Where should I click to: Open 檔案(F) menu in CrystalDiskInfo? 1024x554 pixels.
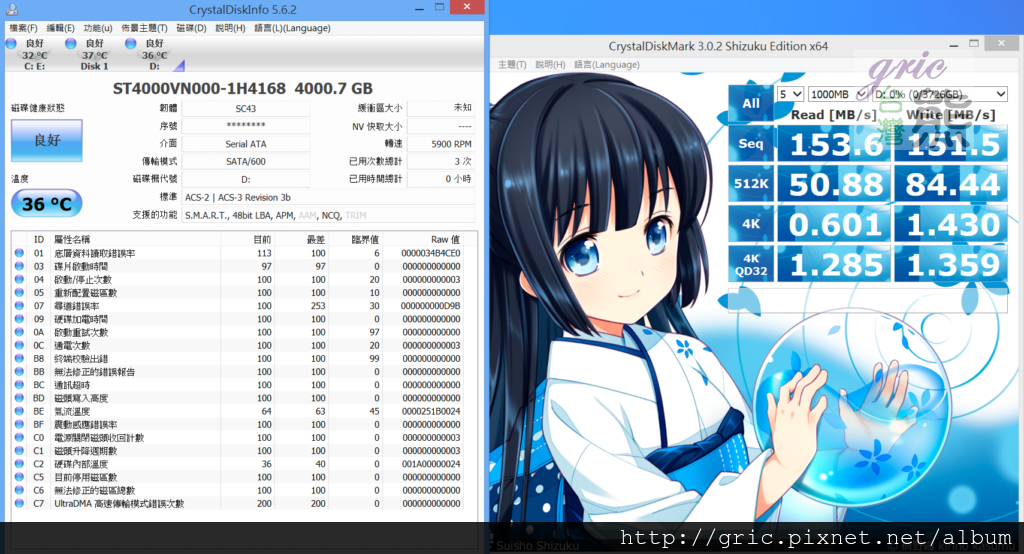click(x=24, y=28)
